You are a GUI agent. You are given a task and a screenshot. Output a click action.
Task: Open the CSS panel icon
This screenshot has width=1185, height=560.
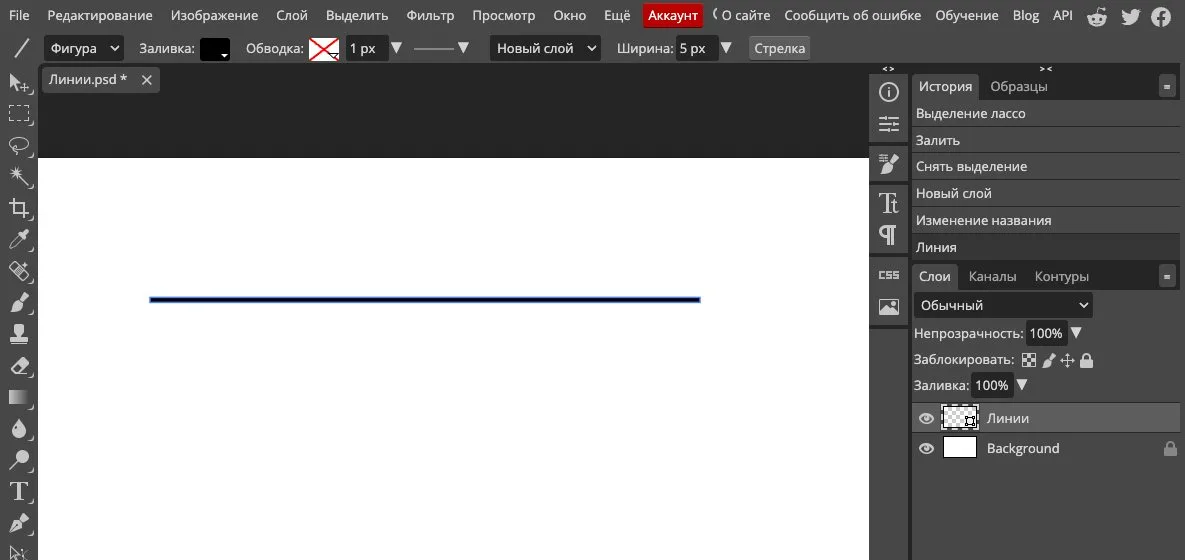(889, 275)
